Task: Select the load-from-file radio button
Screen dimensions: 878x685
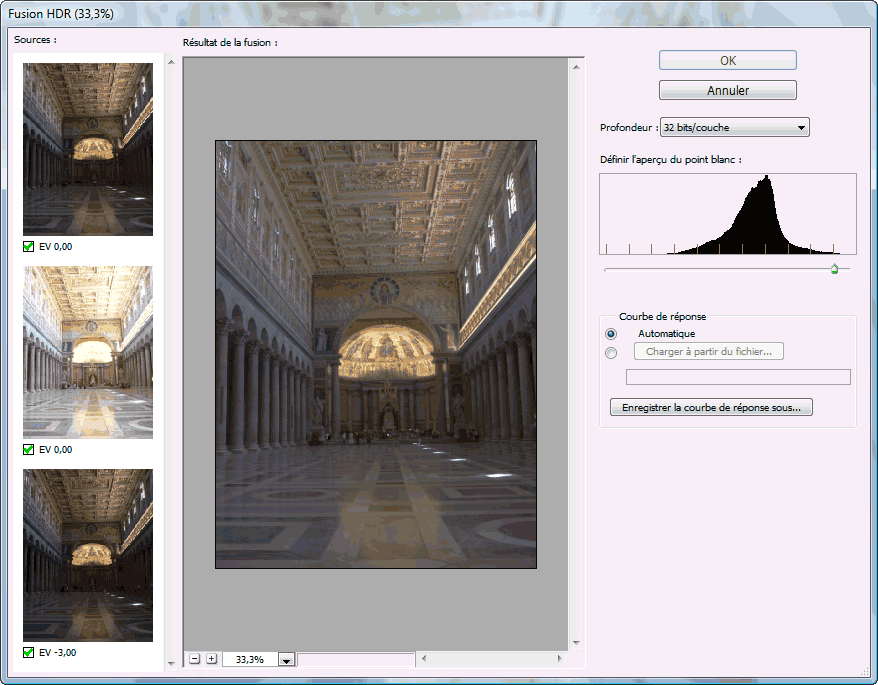Action: [611, 352]
